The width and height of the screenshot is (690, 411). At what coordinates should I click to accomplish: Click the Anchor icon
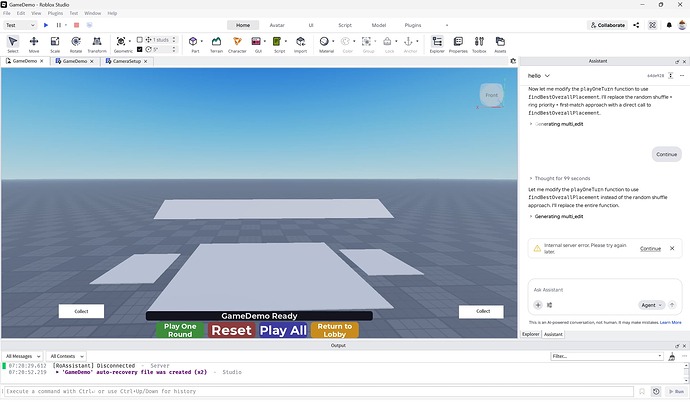pos(408,41)
